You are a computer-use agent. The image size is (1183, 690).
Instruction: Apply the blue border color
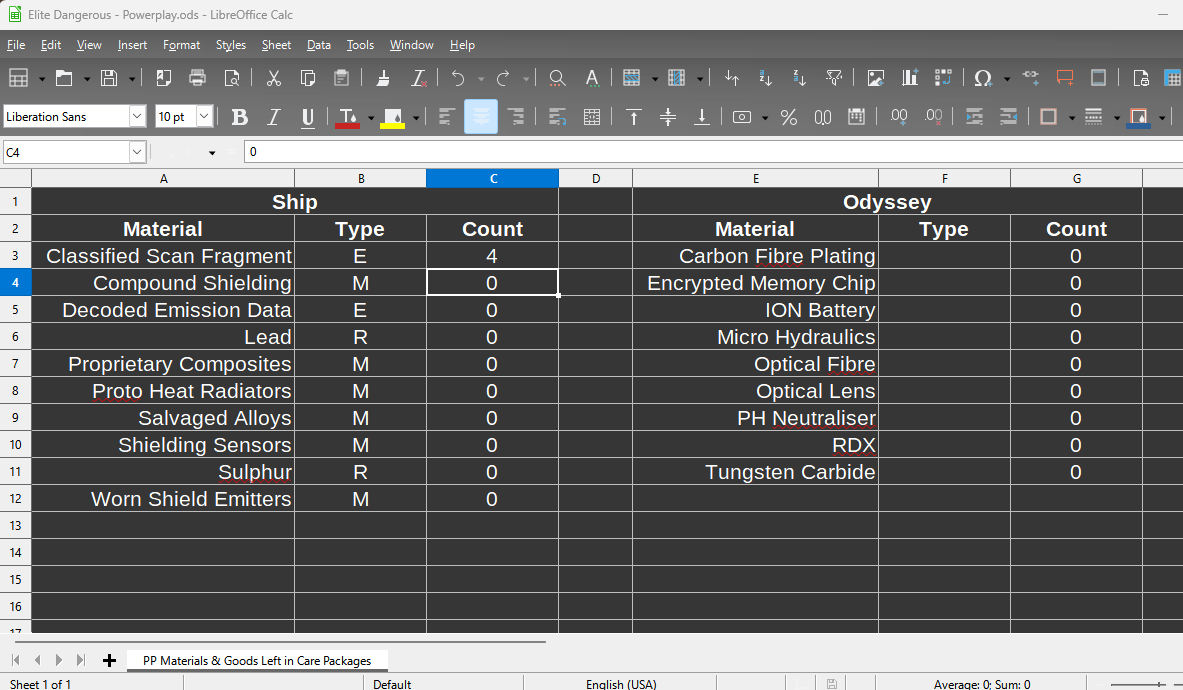(1138, 118)
